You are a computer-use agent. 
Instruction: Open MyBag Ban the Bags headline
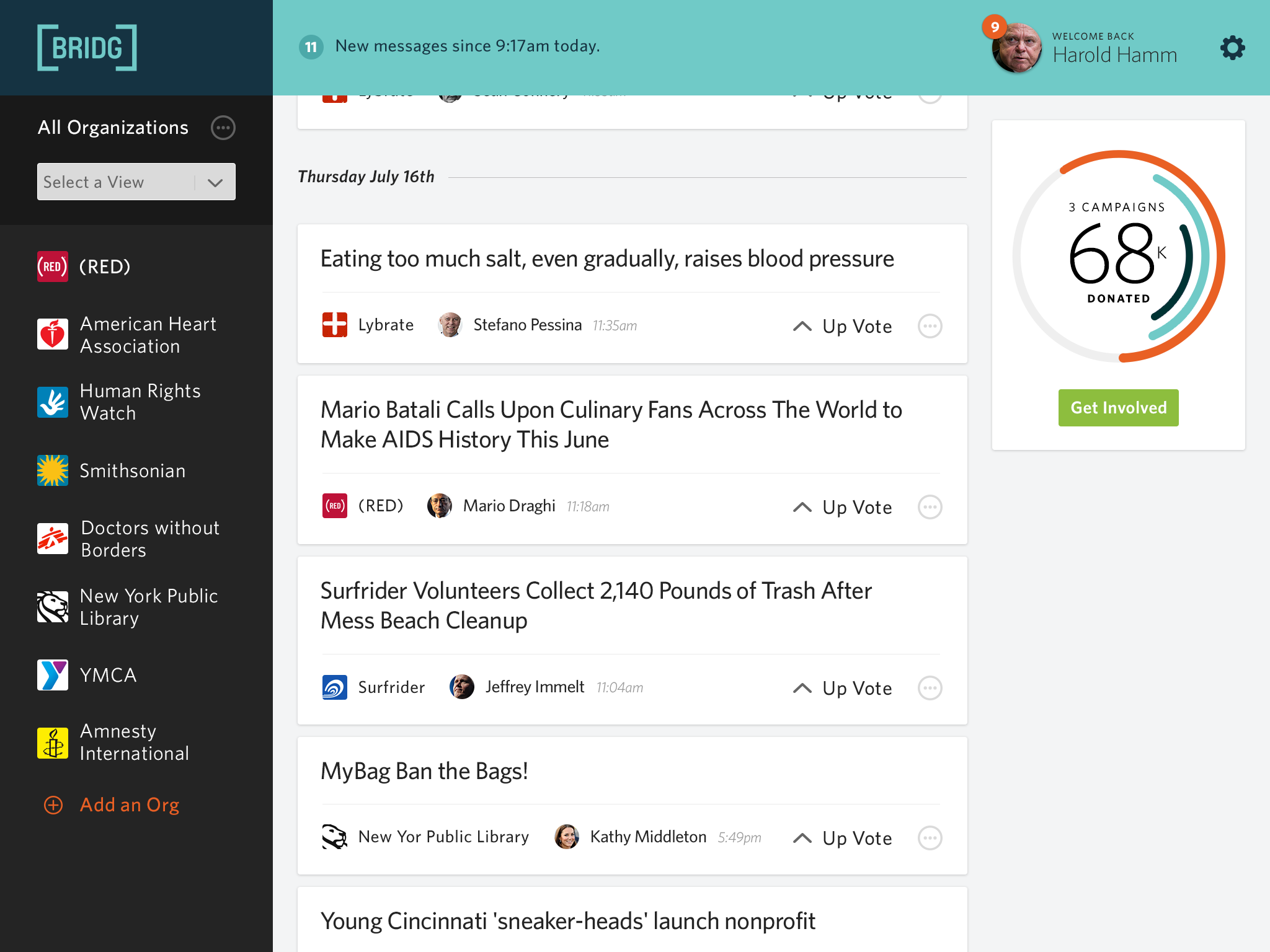[x=424, y=771]
